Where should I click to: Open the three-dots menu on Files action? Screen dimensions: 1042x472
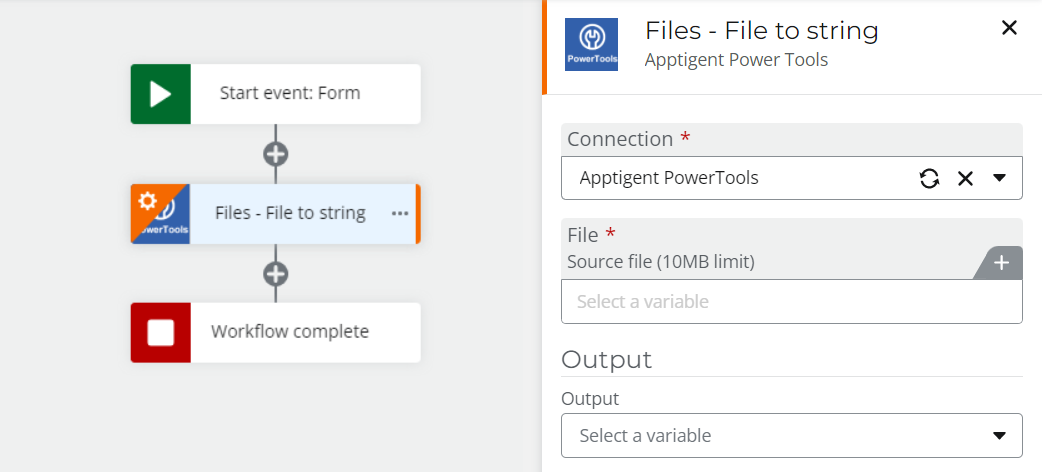click(x=400, y=213)
